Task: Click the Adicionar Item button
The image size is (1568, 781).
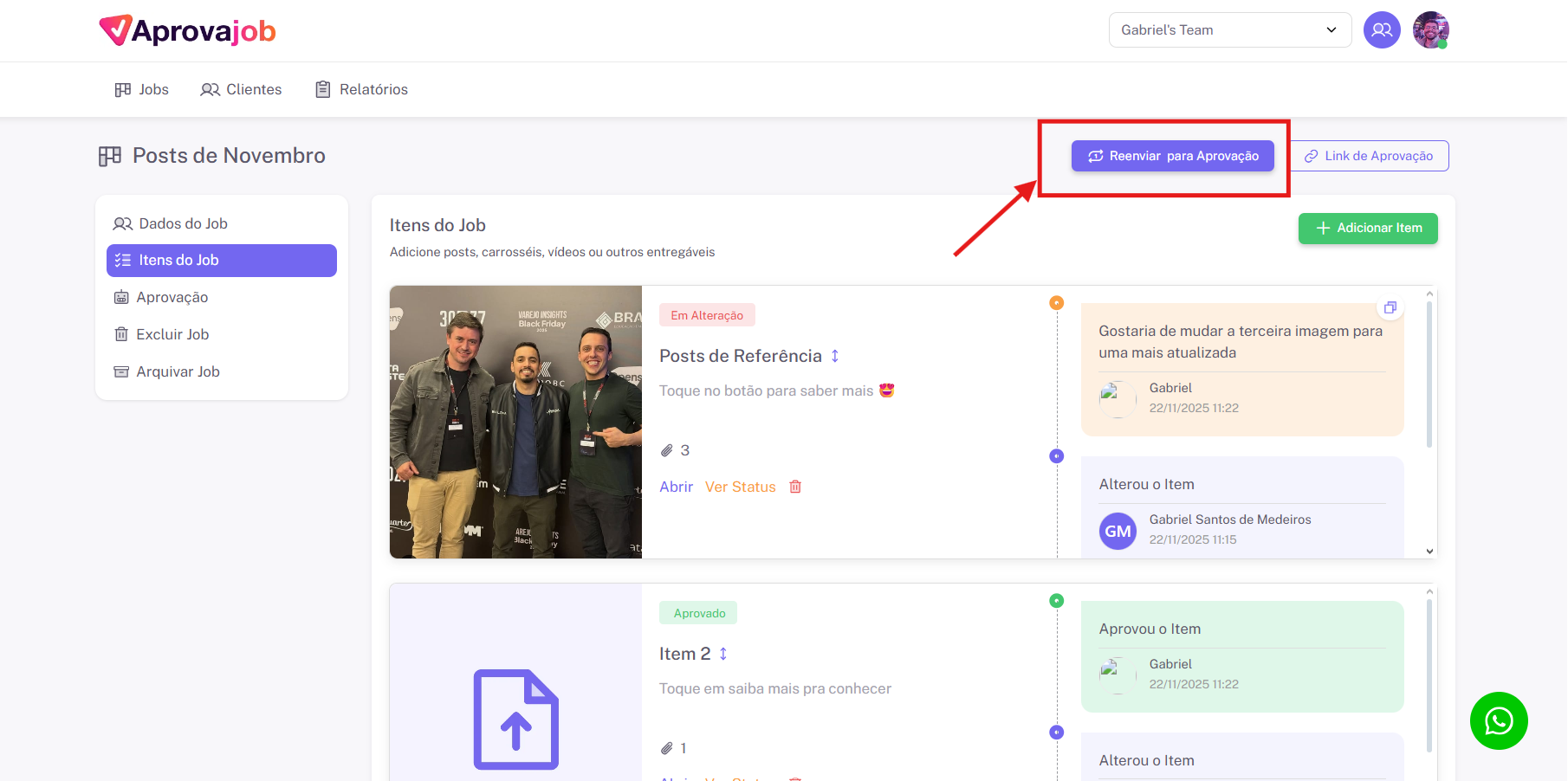Action: (1367, 229)
